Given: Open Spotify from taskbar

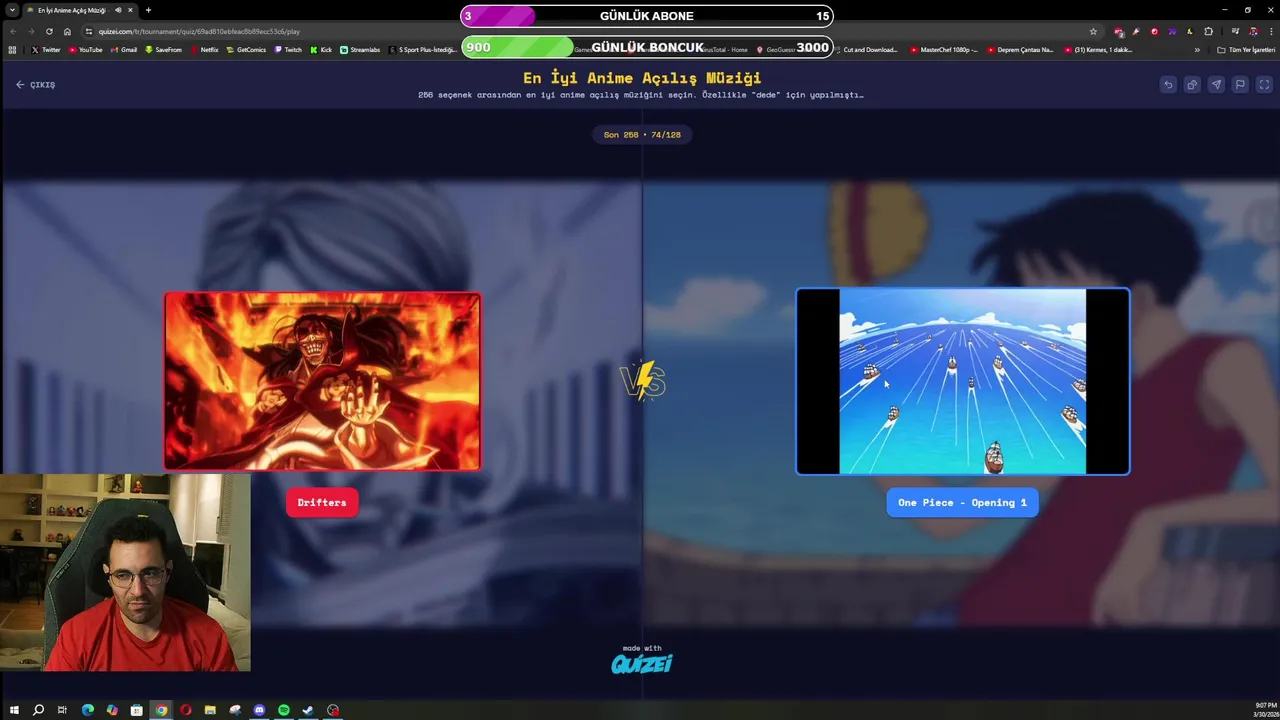Looking at the screenshot, I should pyautogui.click(x=283, y=710).
